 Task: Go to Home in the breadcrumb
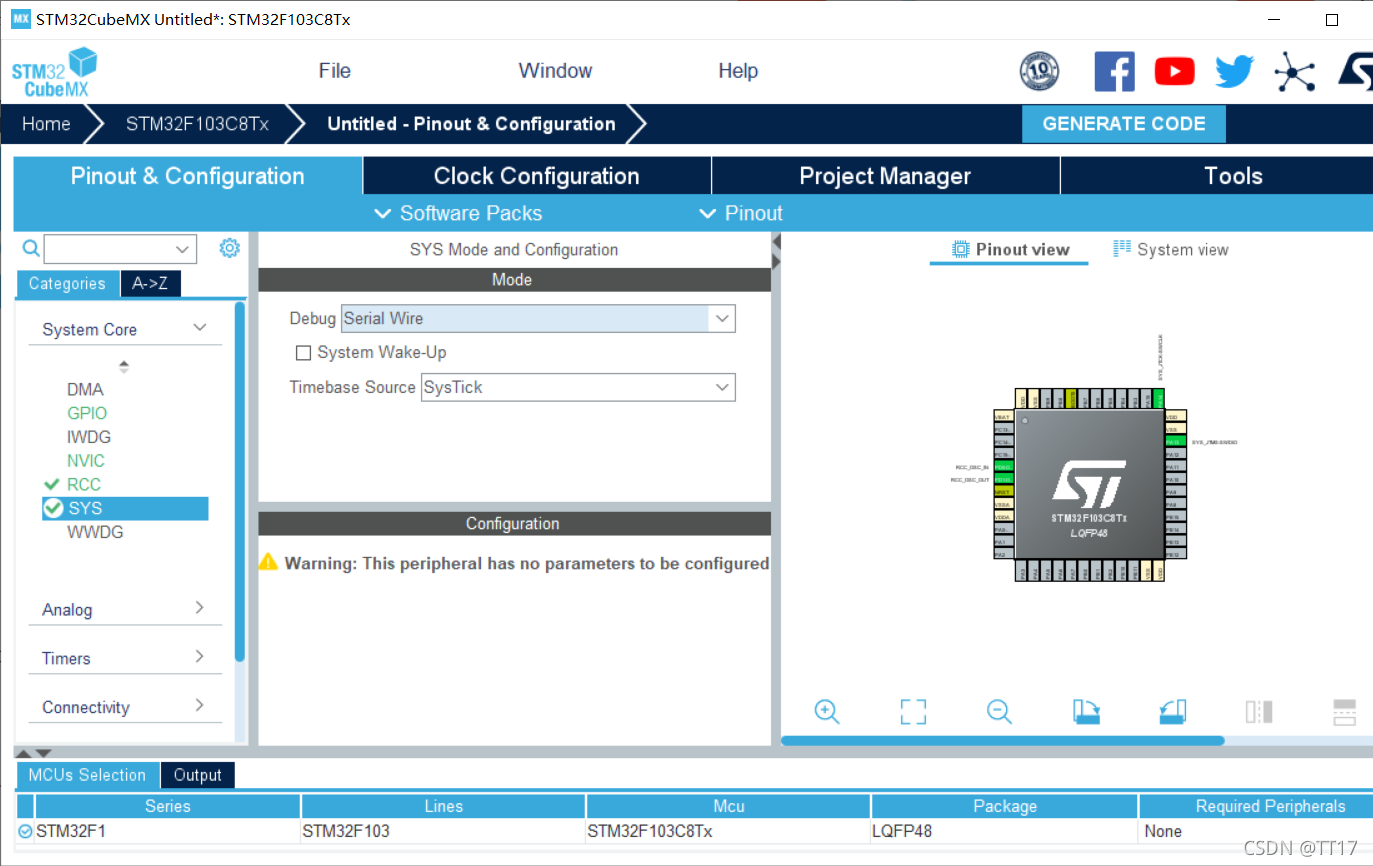(x=46, y=124)
